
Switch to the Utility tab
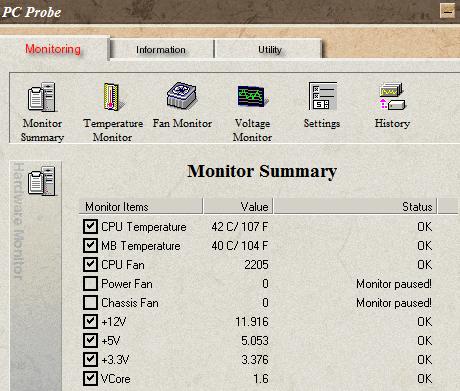[269, 50]
